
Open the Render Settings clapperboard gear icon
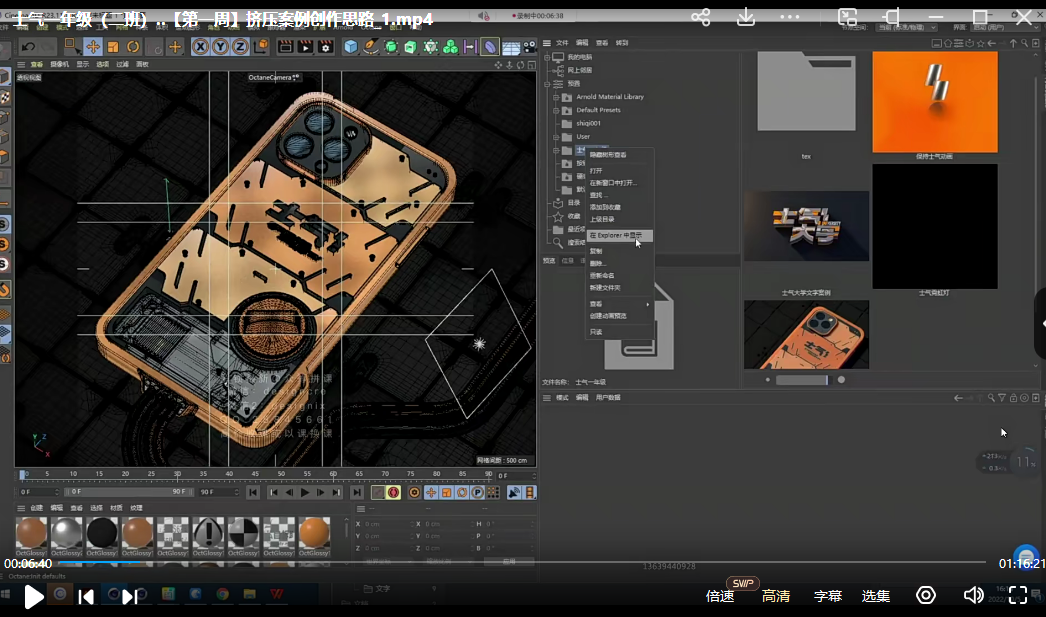click(x=325, y=47)
